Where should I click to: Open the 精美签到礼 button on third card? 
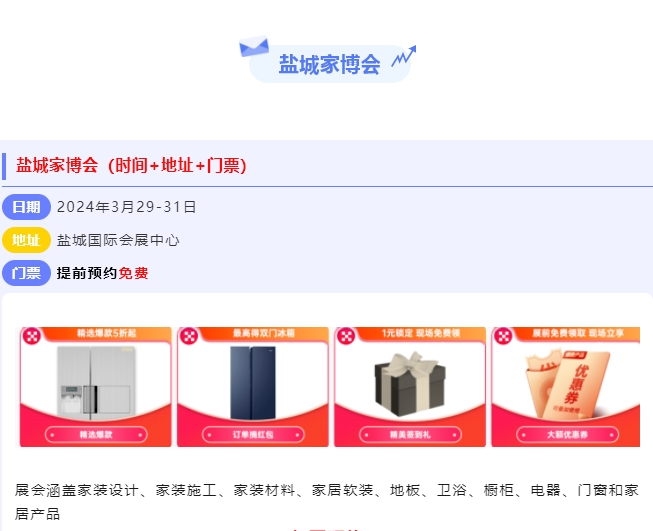(410, 435)
